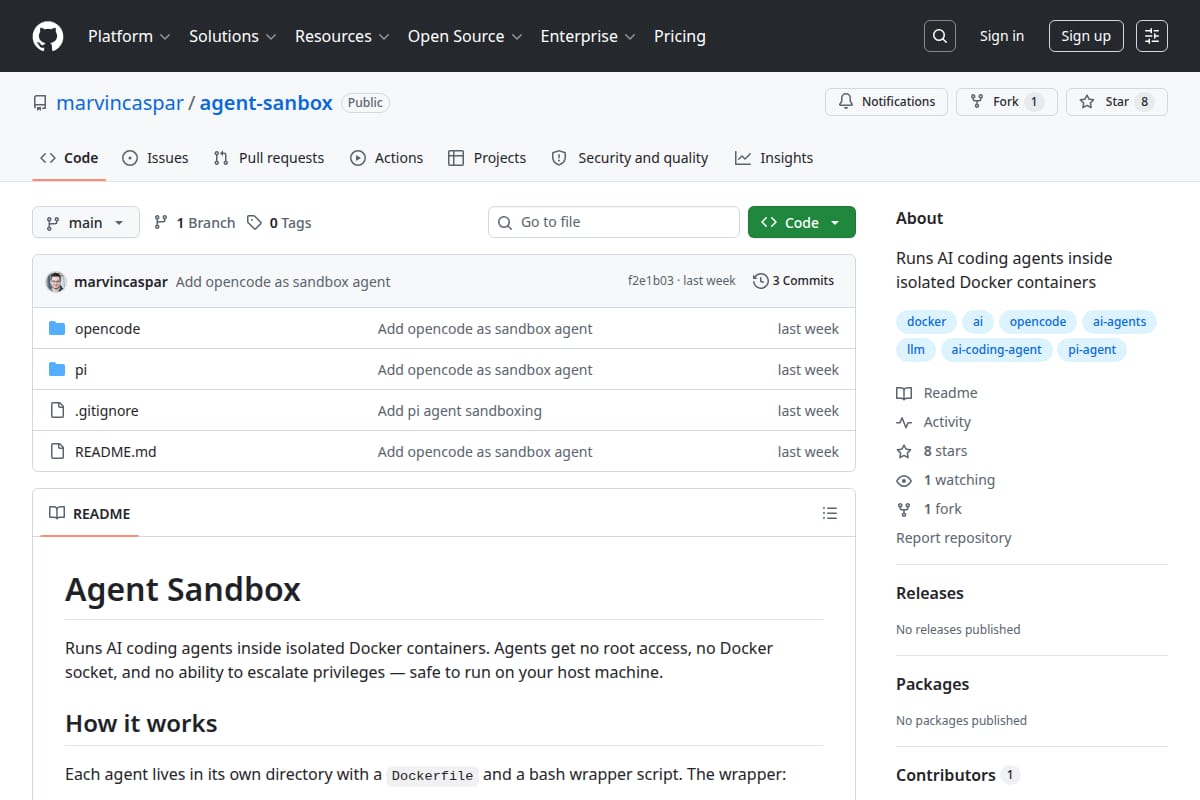Open 'Add pi agent sandboxing' commit message
Viewport: 1200px width, 800px height.
point(460,411)
